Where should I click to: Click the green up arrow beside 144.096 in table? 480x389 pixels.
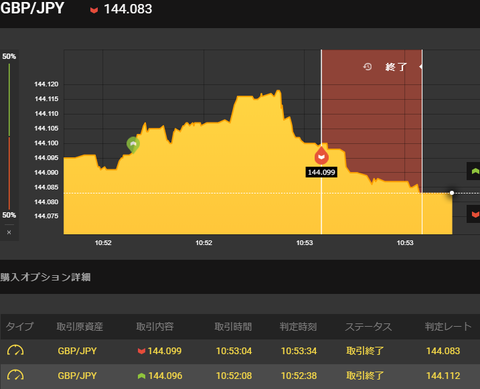pyautogui.click(x=141, y=376)
